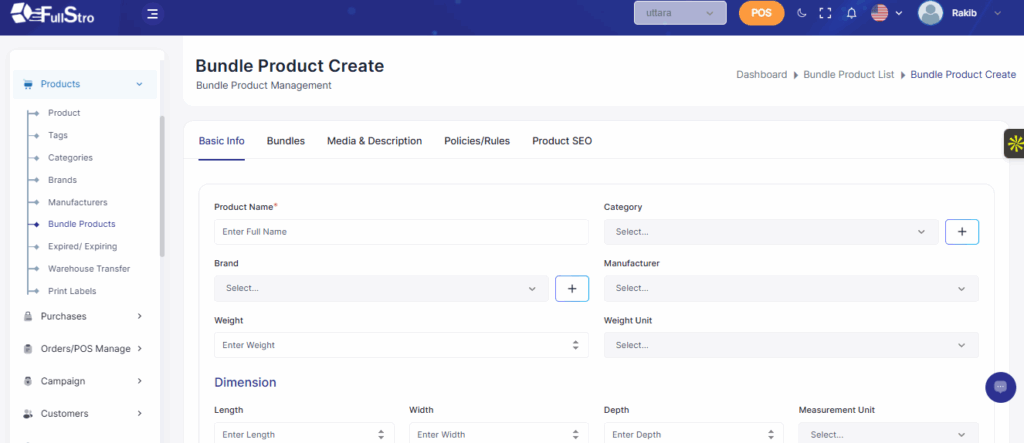Switch to the Bundles tab
Screen dimensions: 1024x443
[x=285, y=141]
